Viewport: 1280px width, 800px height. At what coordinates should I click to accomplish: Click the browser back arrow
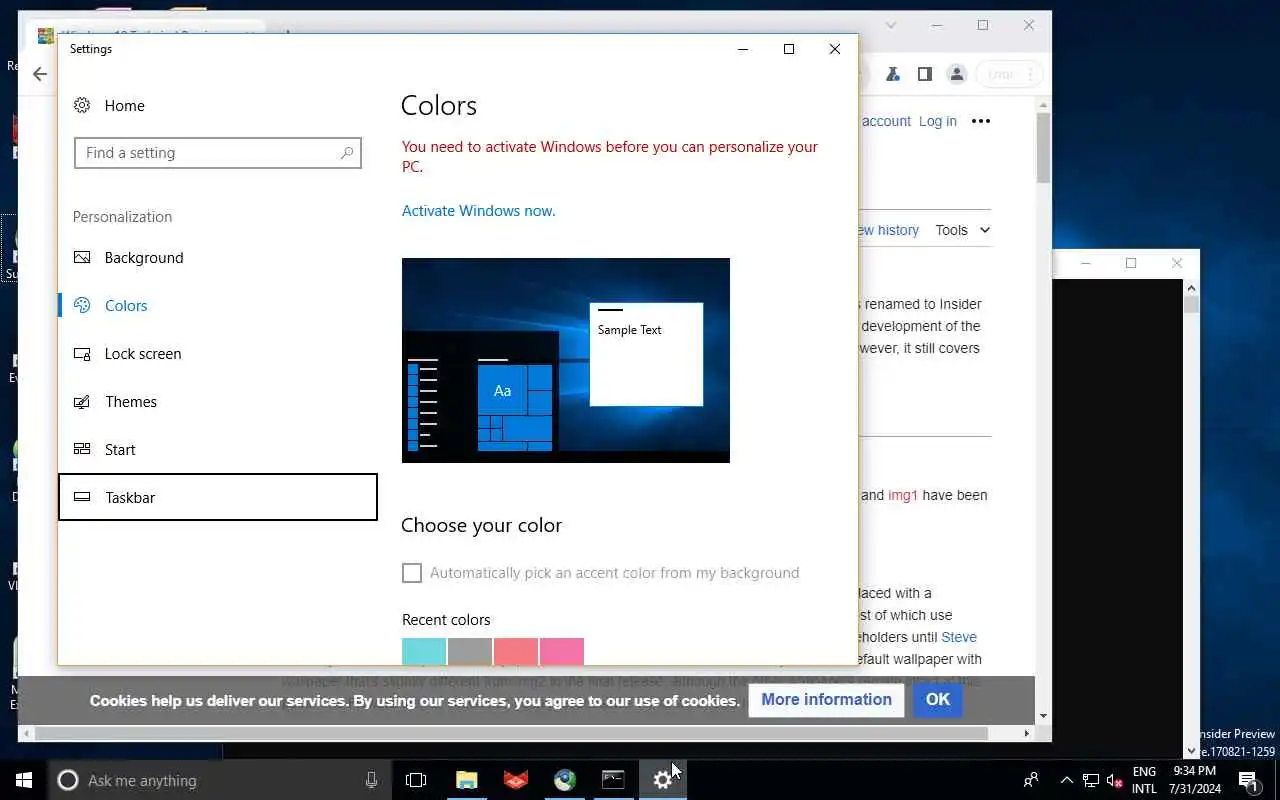pos(40,74)
